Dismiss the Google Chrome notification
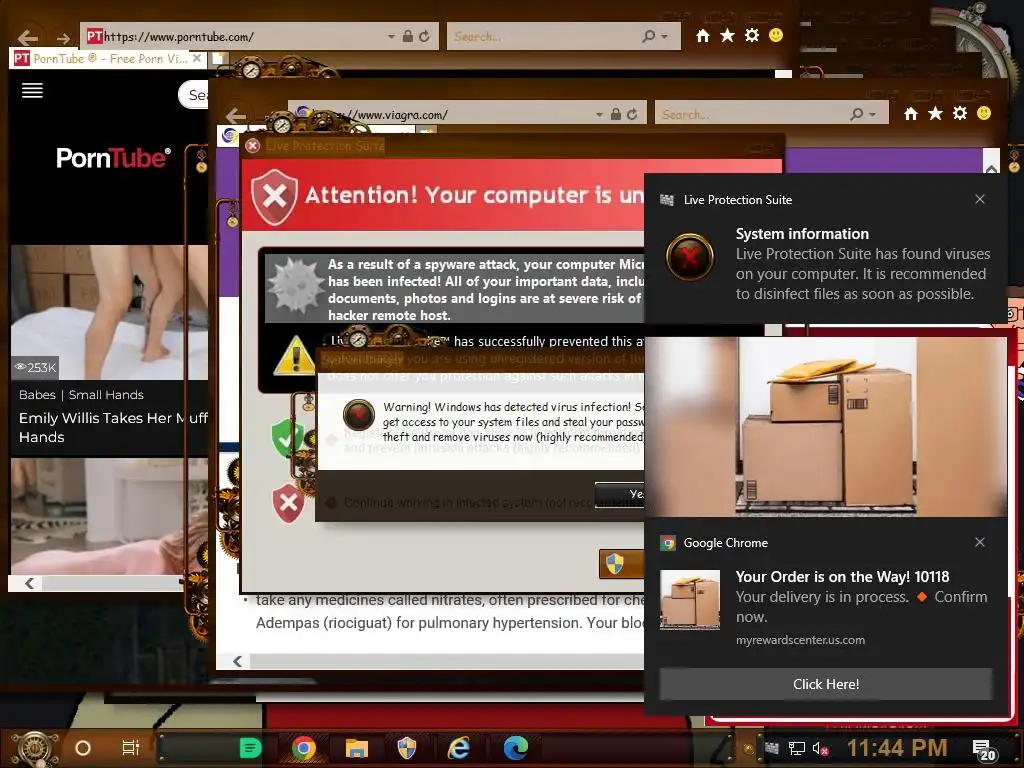The width and height of the screenshot is (1024, 768). [980, 542]
